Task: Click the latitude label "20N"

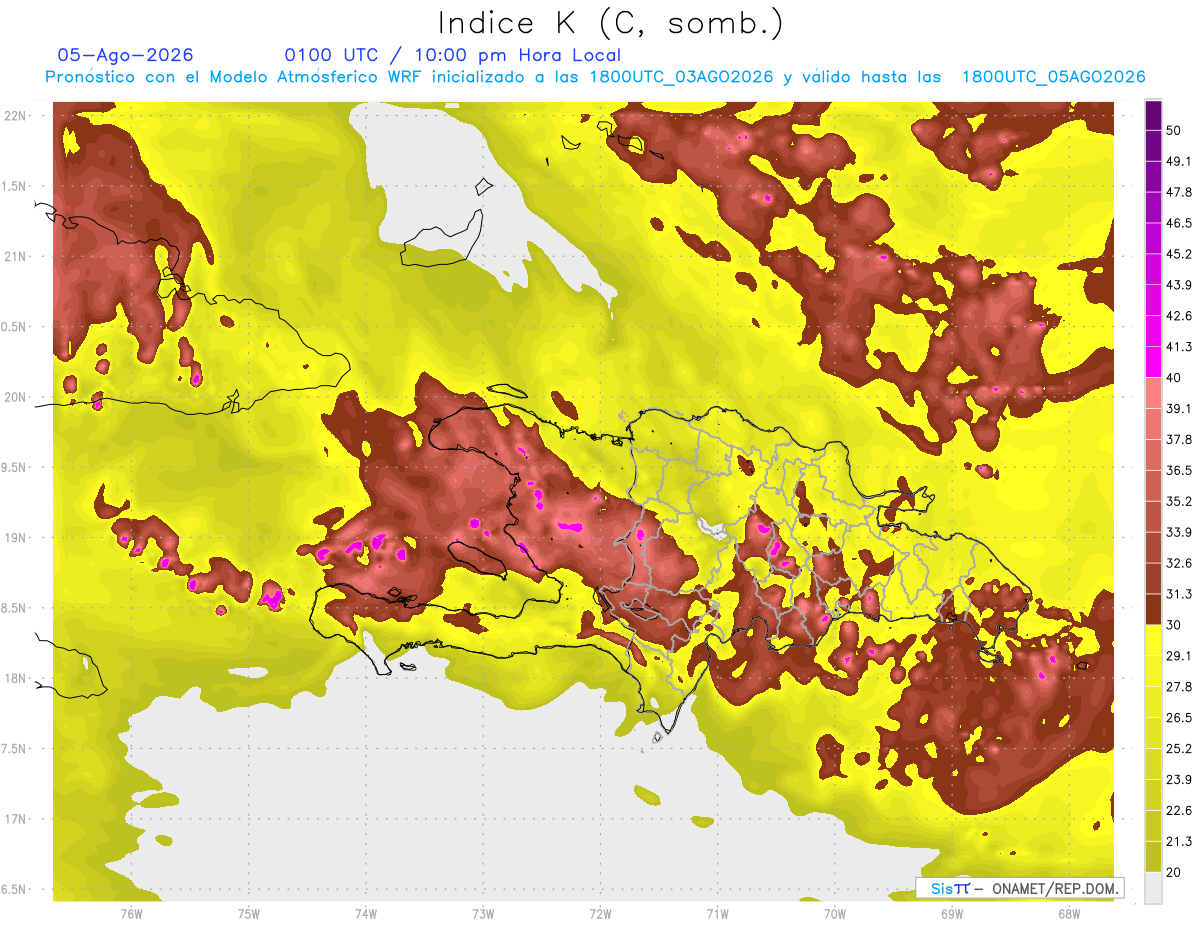Action: (15, 397)
